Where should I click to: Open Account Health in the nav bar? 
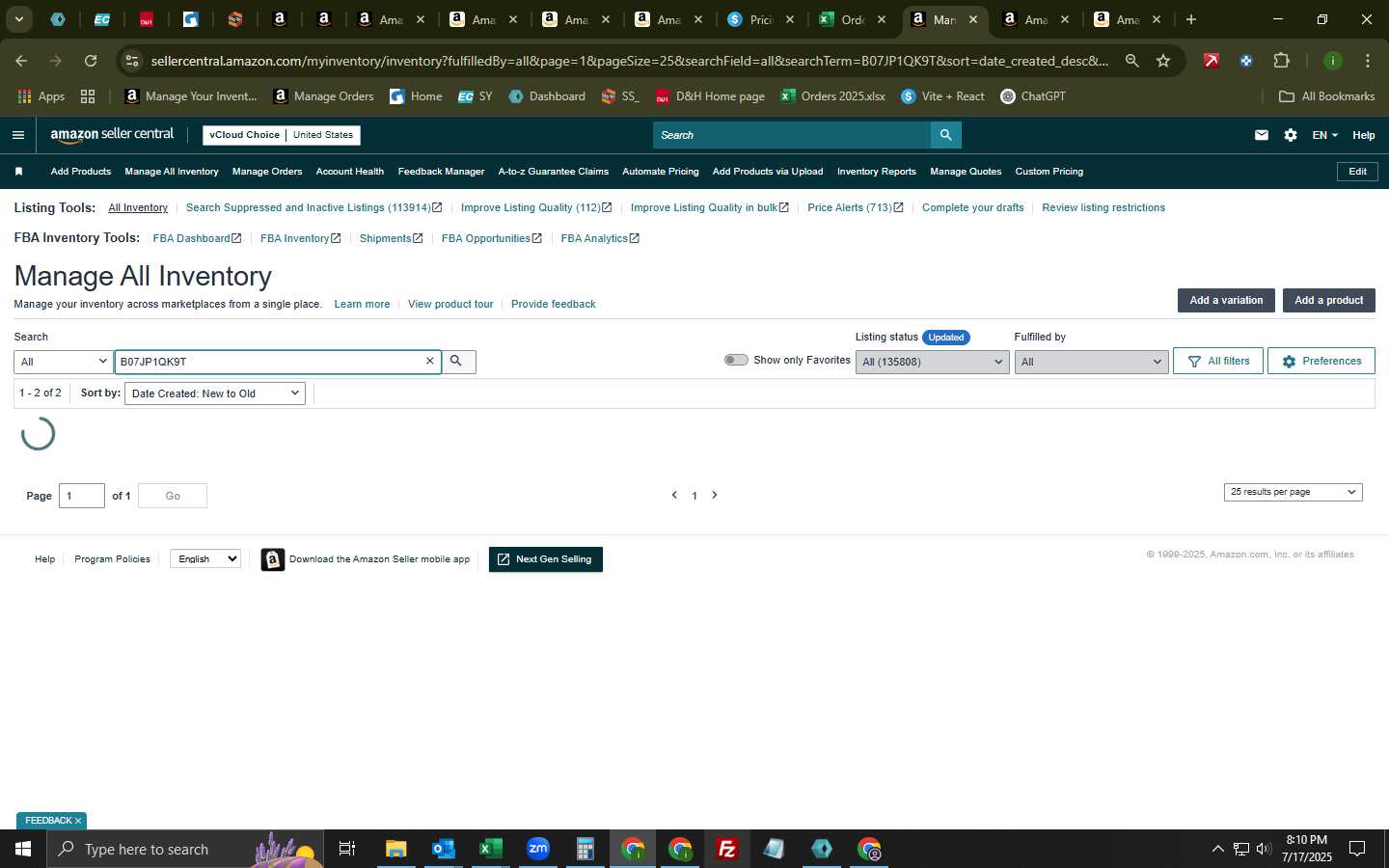[x=350, y=172]
